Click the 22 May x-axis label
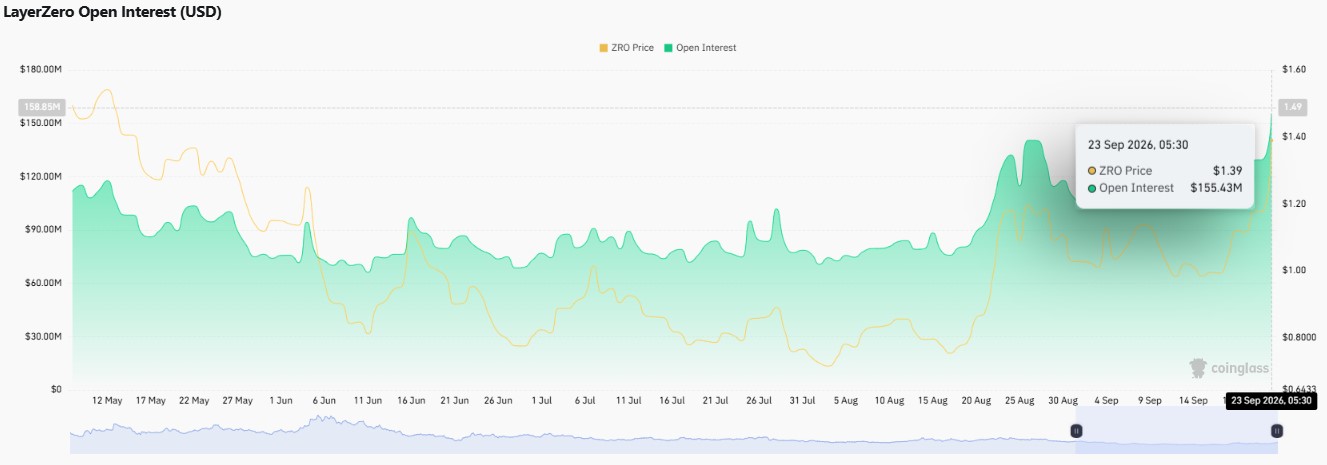Viewport: 1327px width, 465px height. coord(194,401)
